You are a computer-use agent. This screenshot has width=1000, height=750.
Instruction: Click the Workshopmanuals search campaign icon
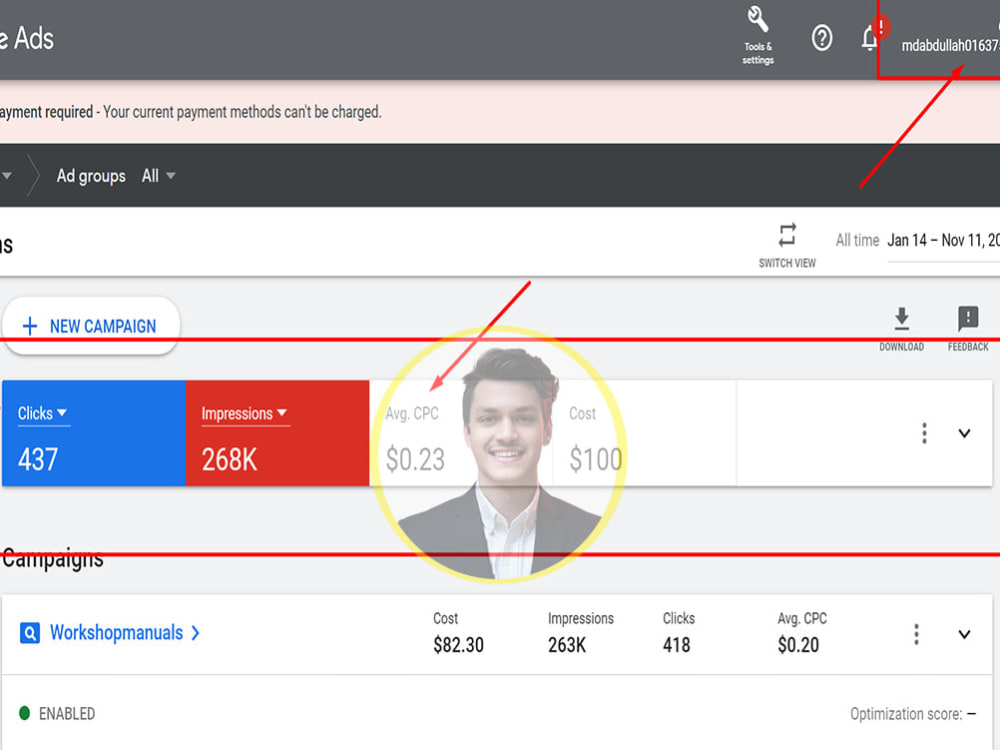pos(30,633)
